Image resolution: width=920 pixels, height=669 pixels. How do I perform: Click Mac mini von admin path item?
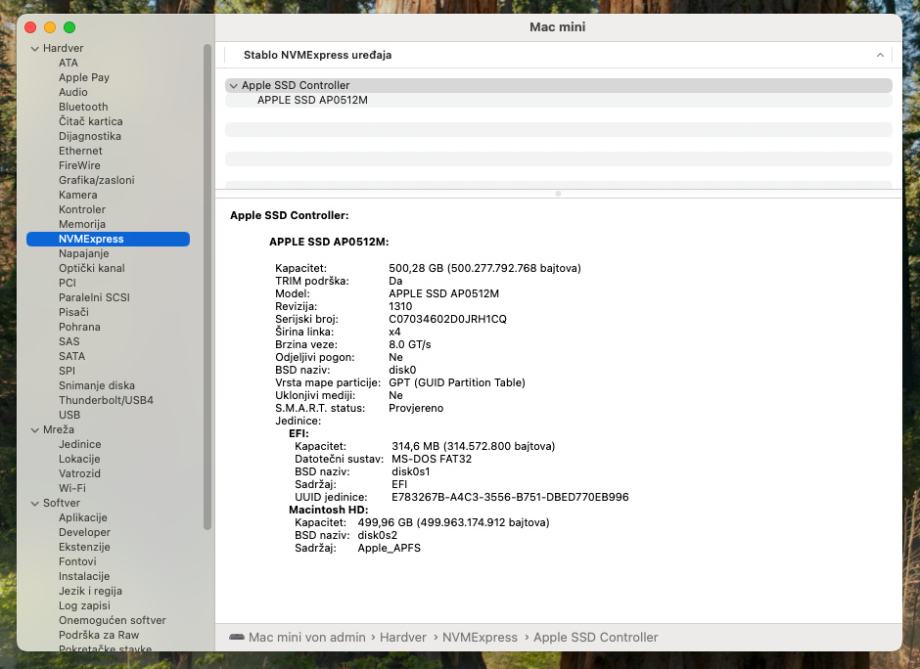[x=307, y=637]
